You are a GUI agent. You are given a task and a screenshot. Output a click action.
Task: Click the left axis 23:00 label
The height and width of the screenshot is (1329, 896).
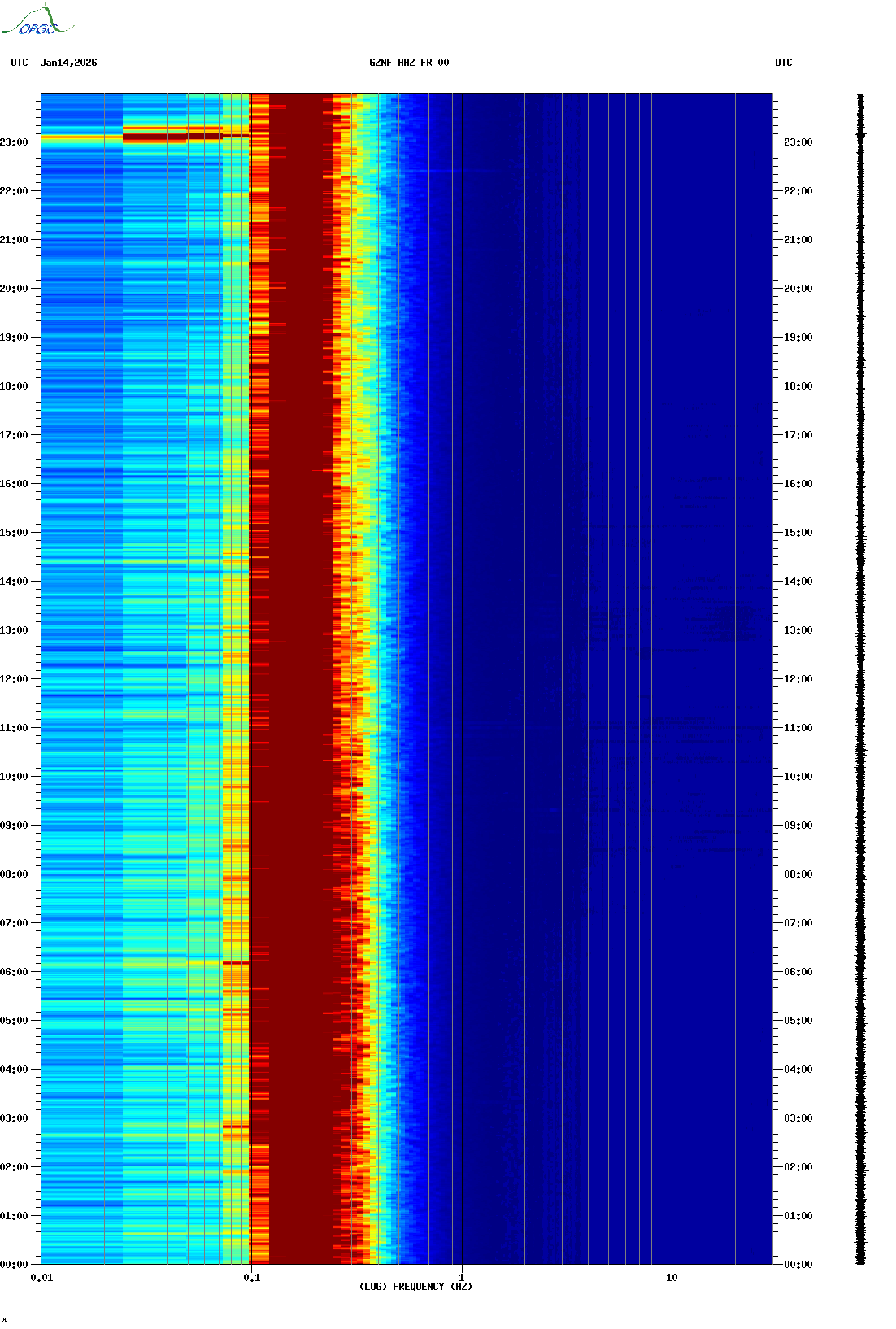coord(14,142)
